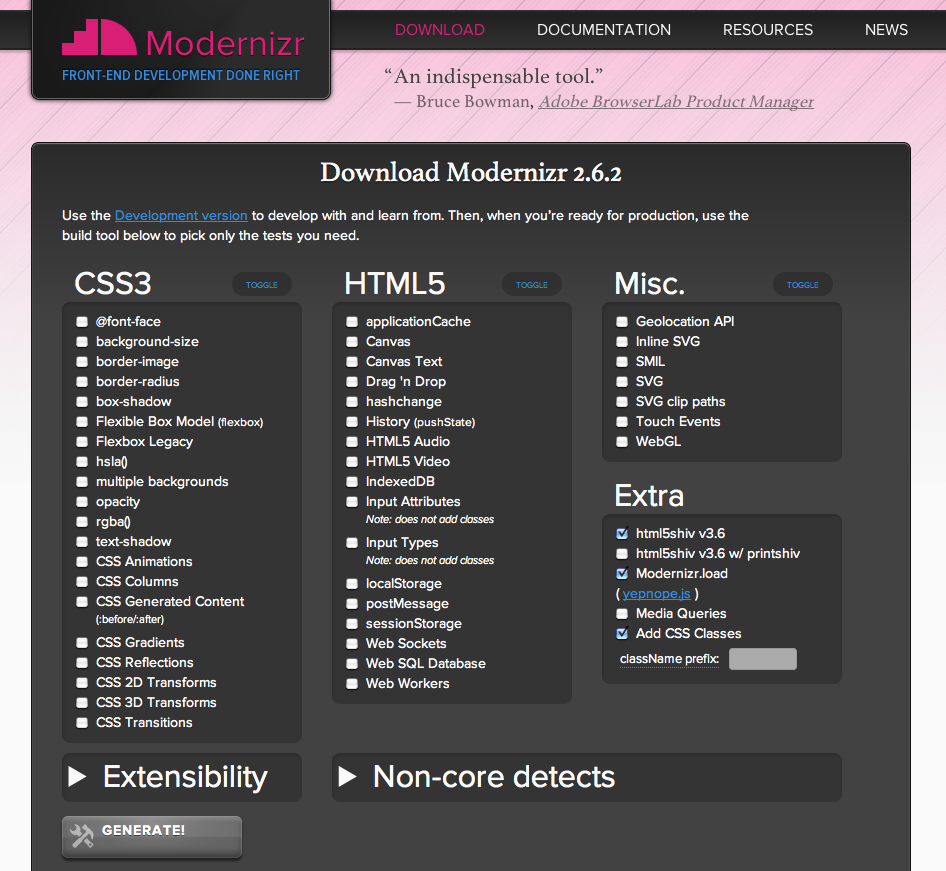Tick the box-shadow checkbox
The width and height of the screenshot is (946, 871).
82,402
